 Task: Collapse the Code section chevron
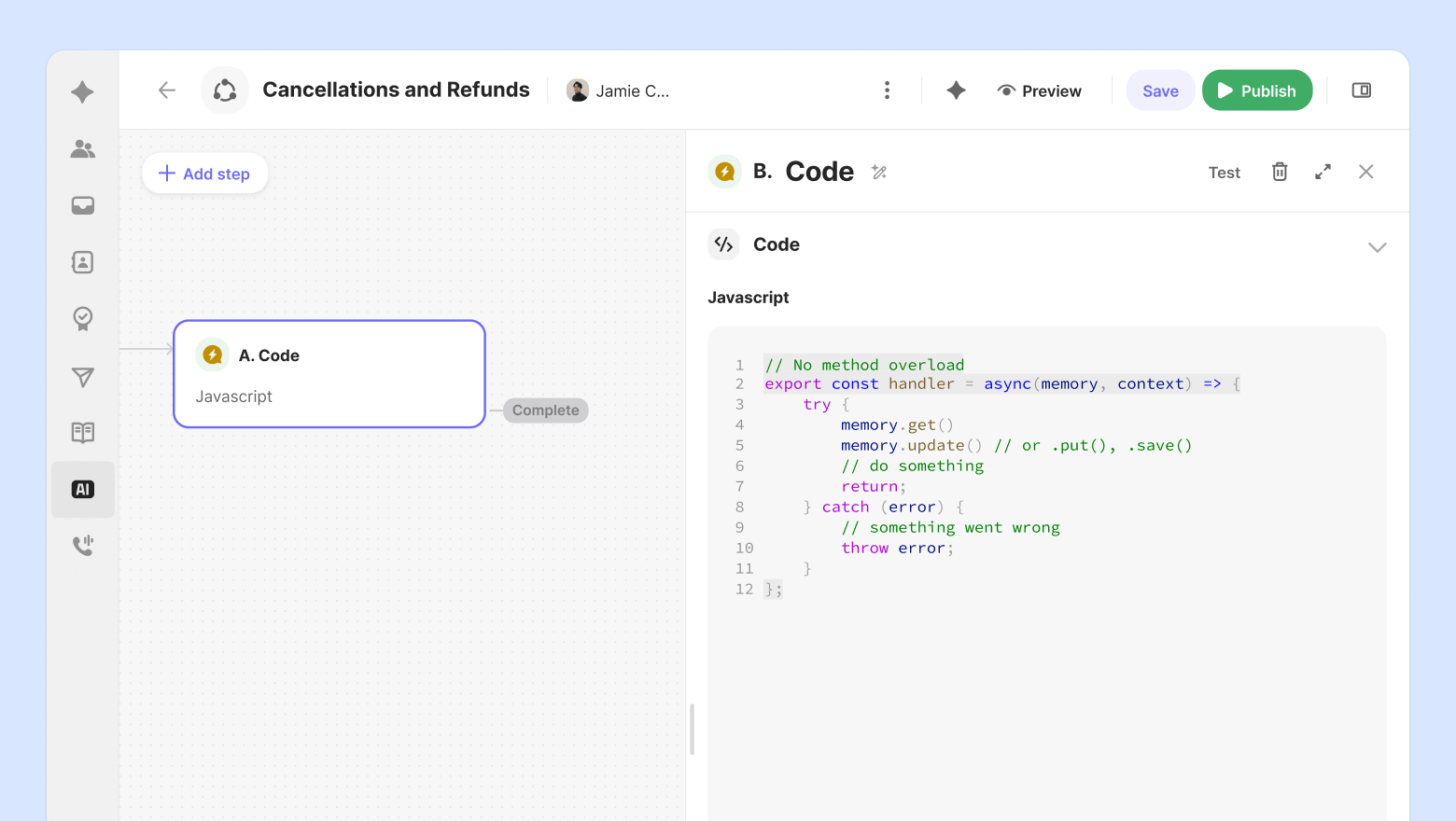[x=1377, y=246]
